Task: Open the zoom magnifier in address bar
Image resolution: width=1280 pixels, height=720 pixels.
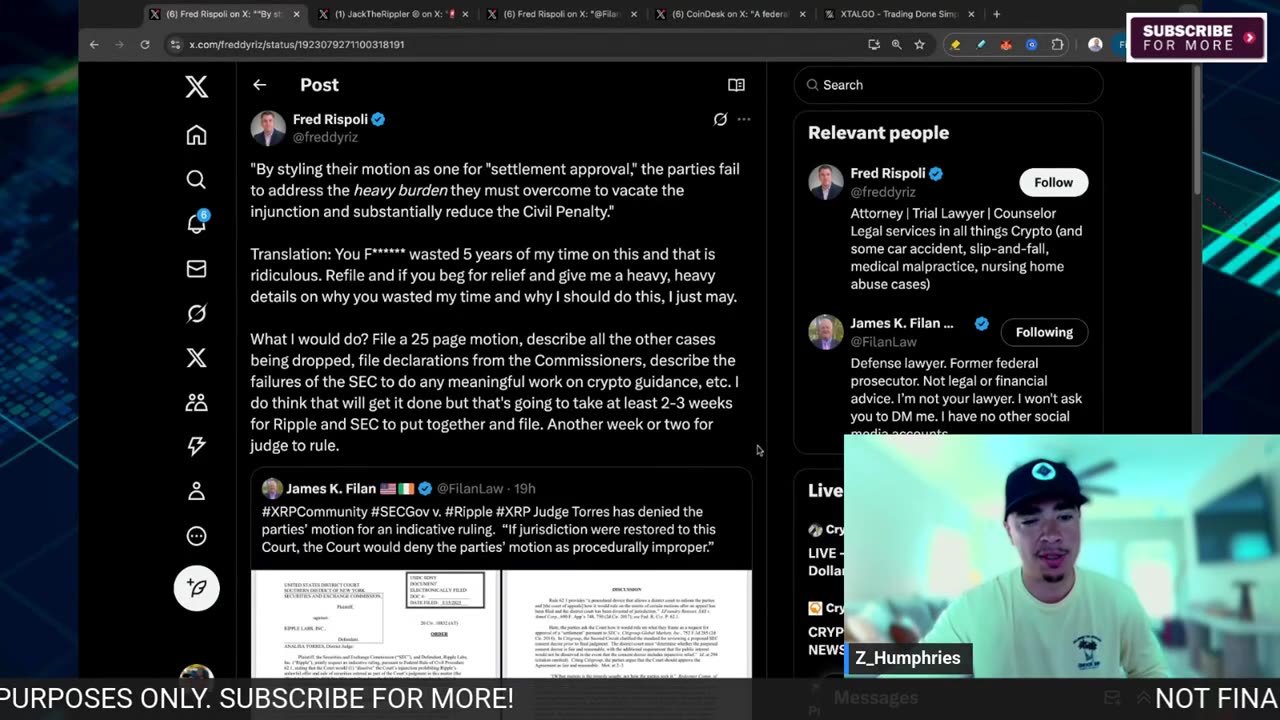Action: [897, 44]
